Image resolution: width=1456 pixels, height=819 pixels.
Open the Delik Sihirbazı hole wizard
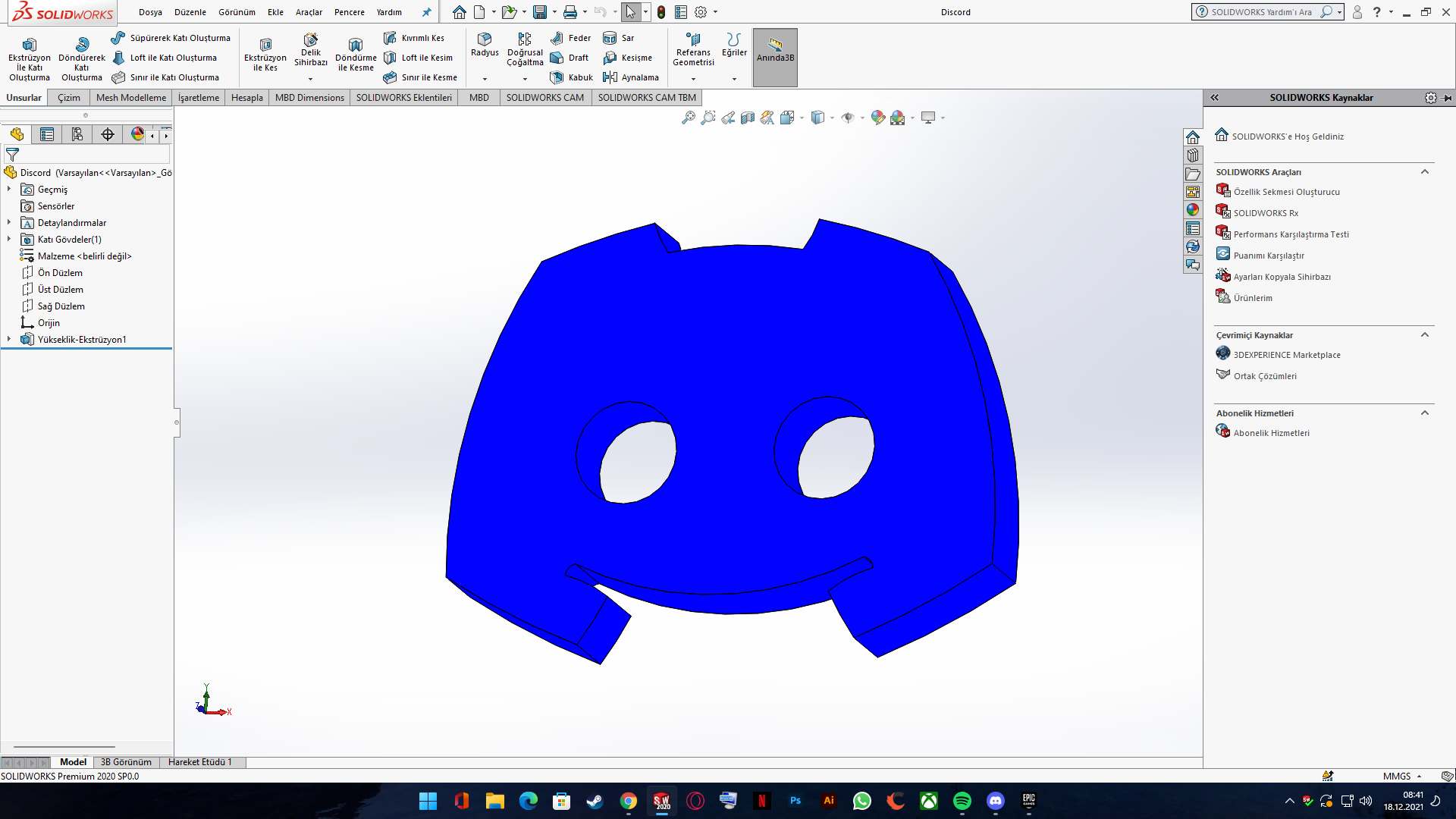(310, 49)
